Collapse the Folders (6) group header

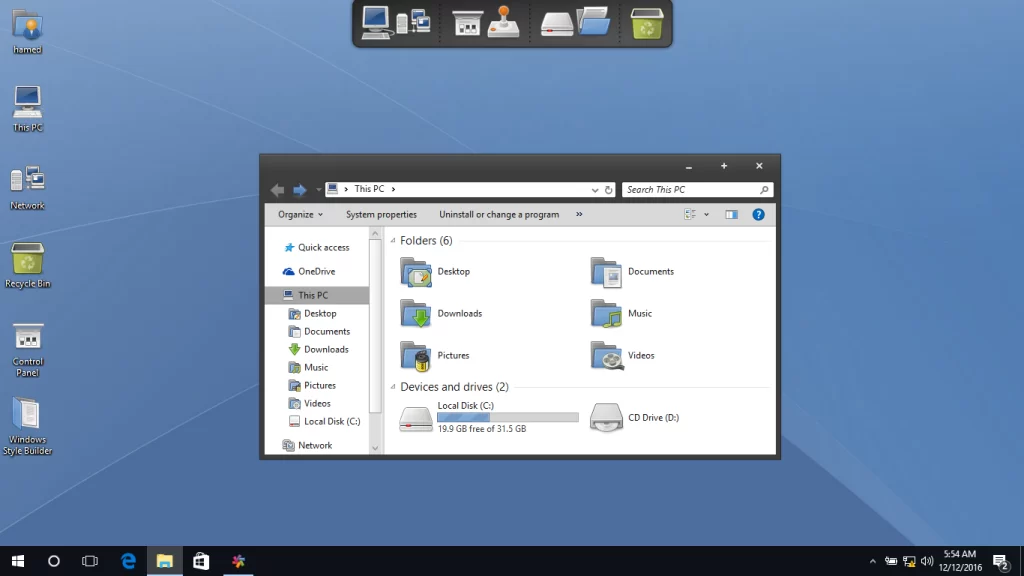click(392, 241)
